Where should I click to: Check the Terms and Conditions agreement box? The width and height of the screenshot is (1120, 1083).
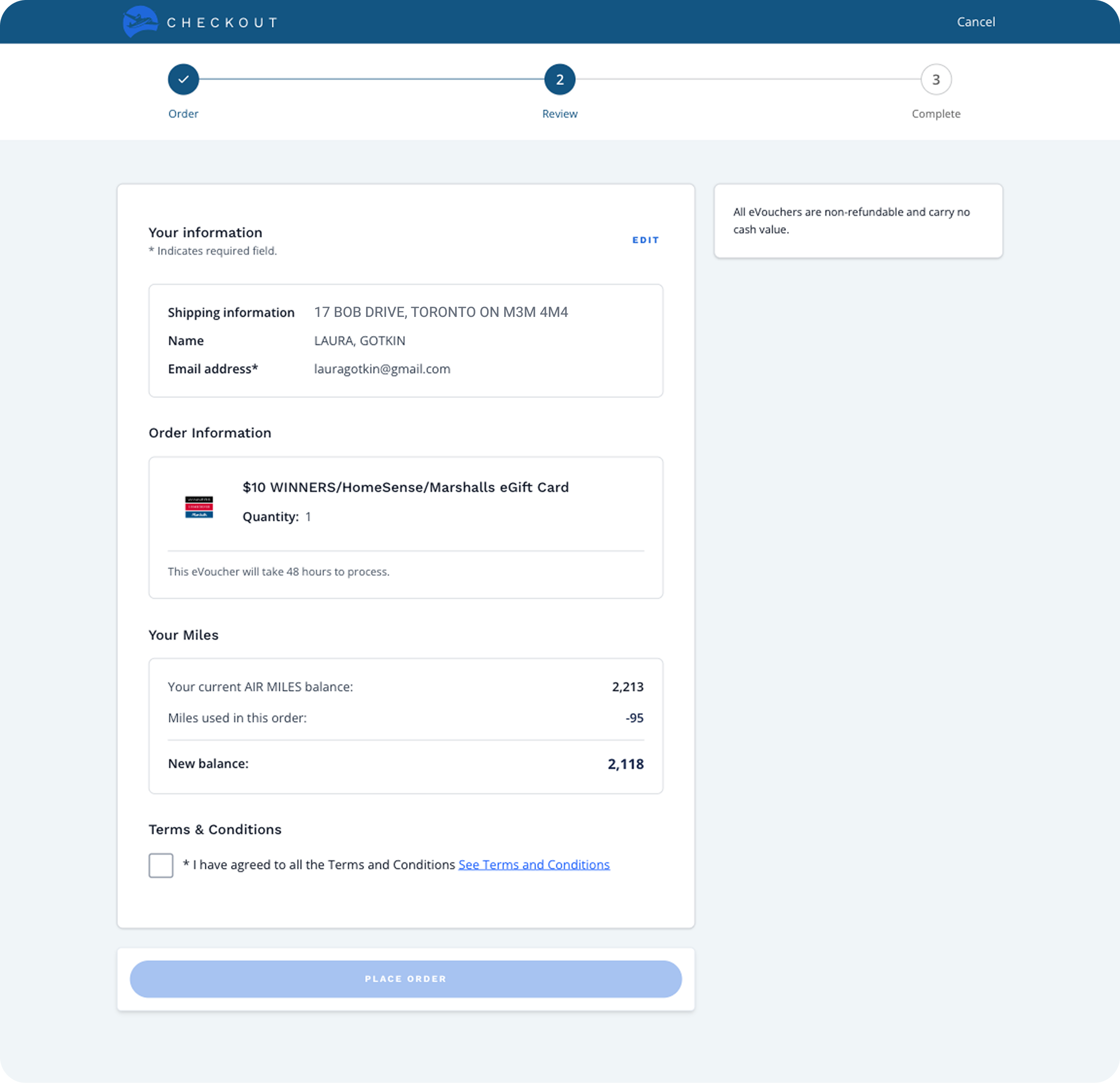tap(161, 865)
